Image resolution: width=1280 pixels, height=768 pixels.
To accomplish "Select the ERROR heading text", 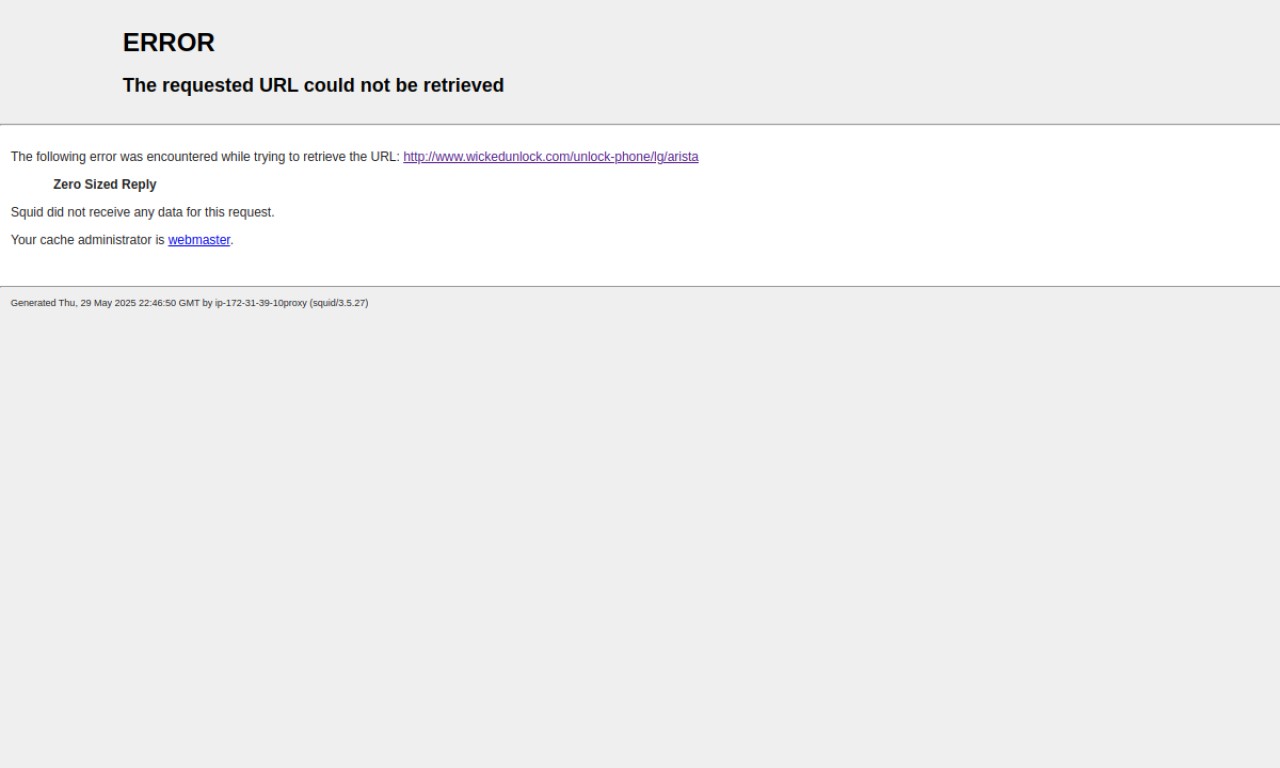I will (x=169, y=43).
